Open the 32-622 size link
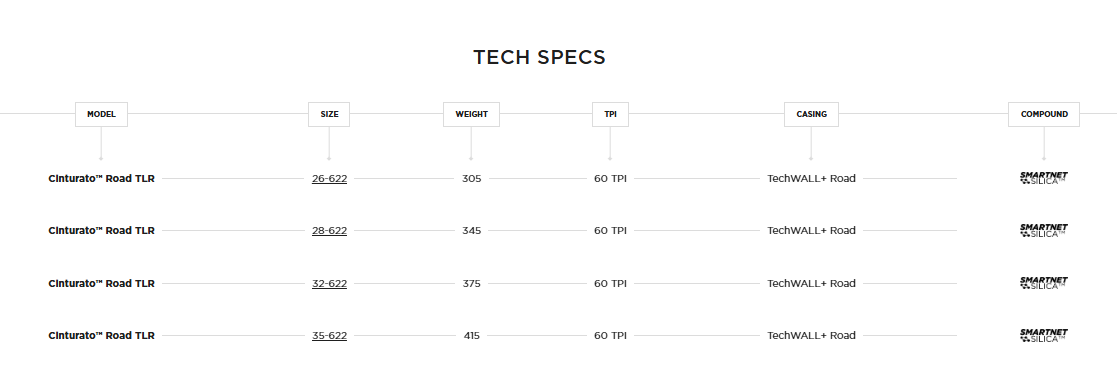 point(329,283)
